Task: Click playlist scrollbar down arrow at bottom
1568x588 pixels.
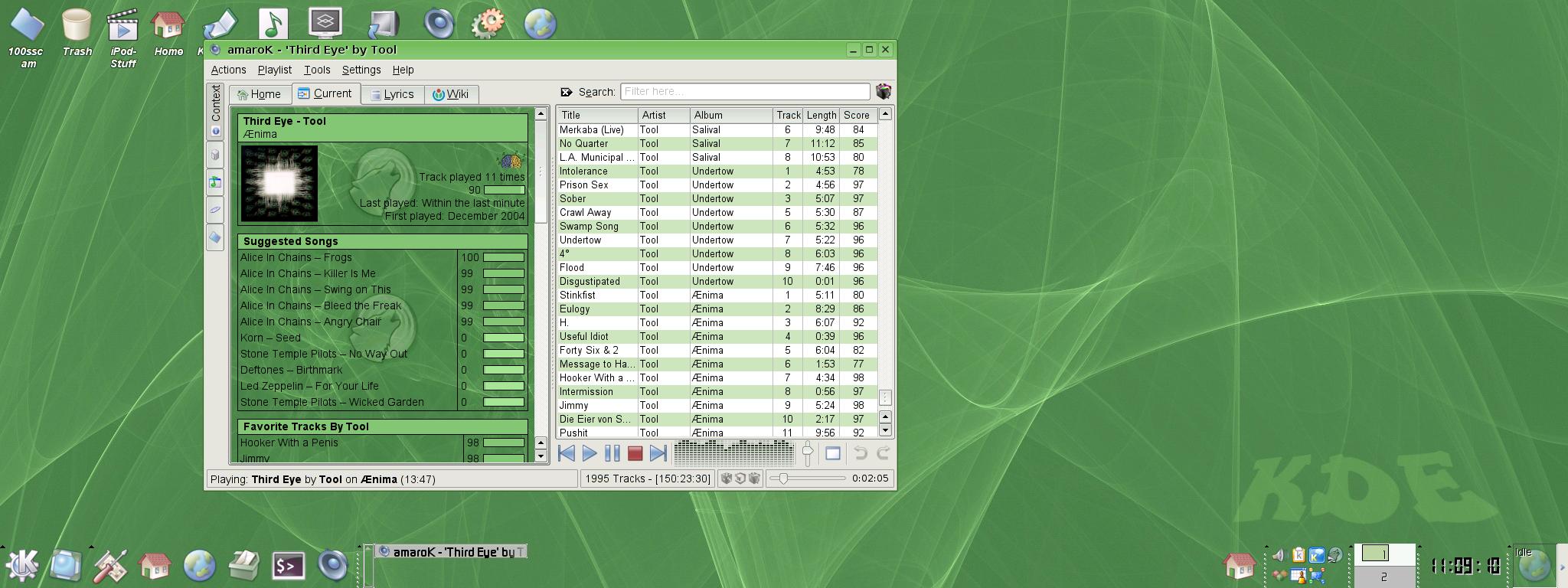Action: [885, 430]
